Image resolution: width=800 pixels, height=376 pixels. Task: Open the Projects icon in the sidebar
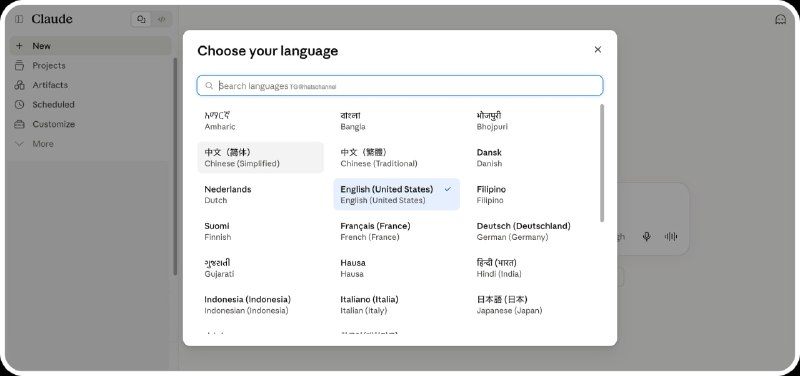(x=19, y=65)
